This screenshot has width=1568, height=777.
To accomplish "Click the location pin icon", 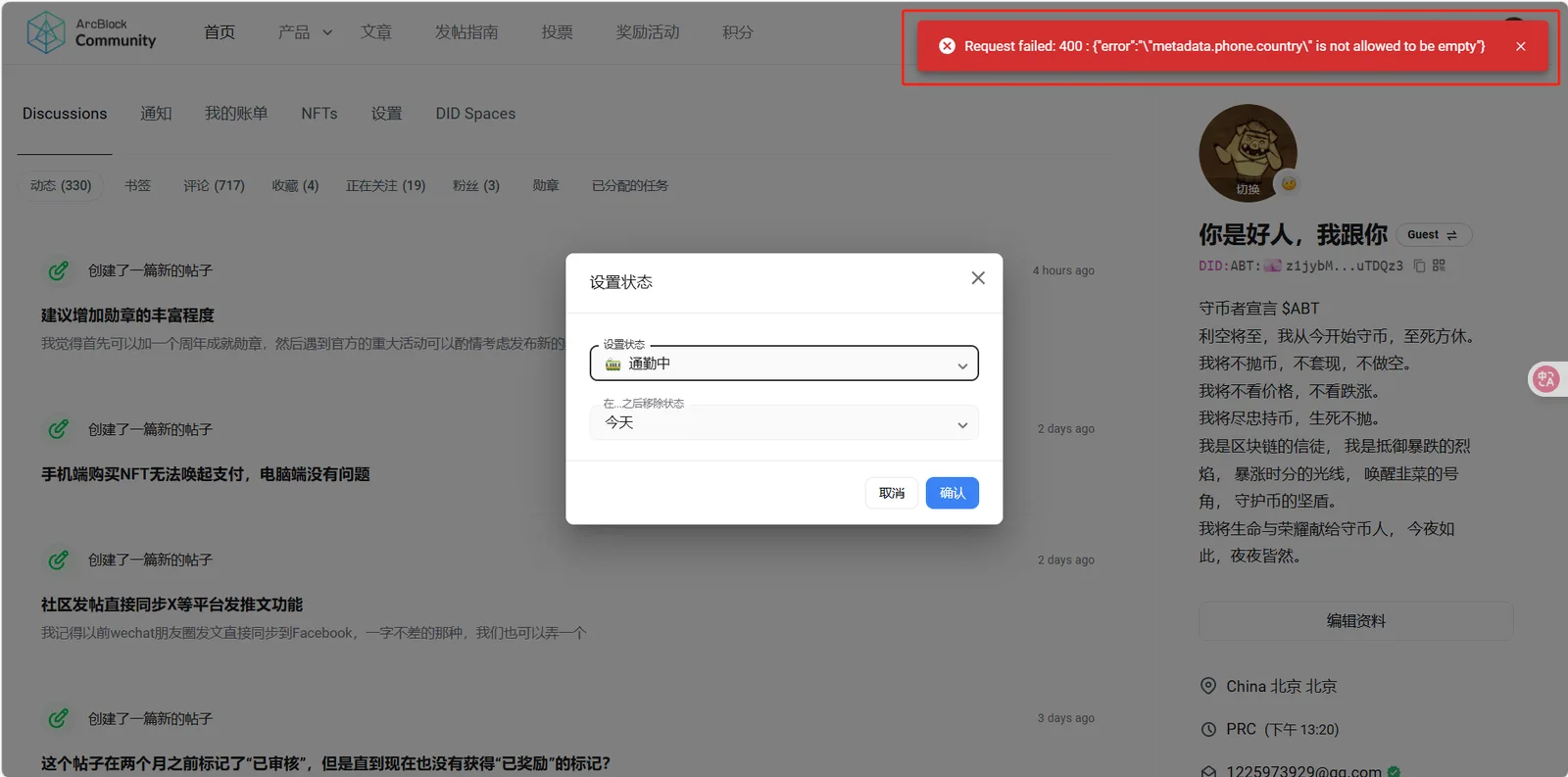I will 1208,686.
